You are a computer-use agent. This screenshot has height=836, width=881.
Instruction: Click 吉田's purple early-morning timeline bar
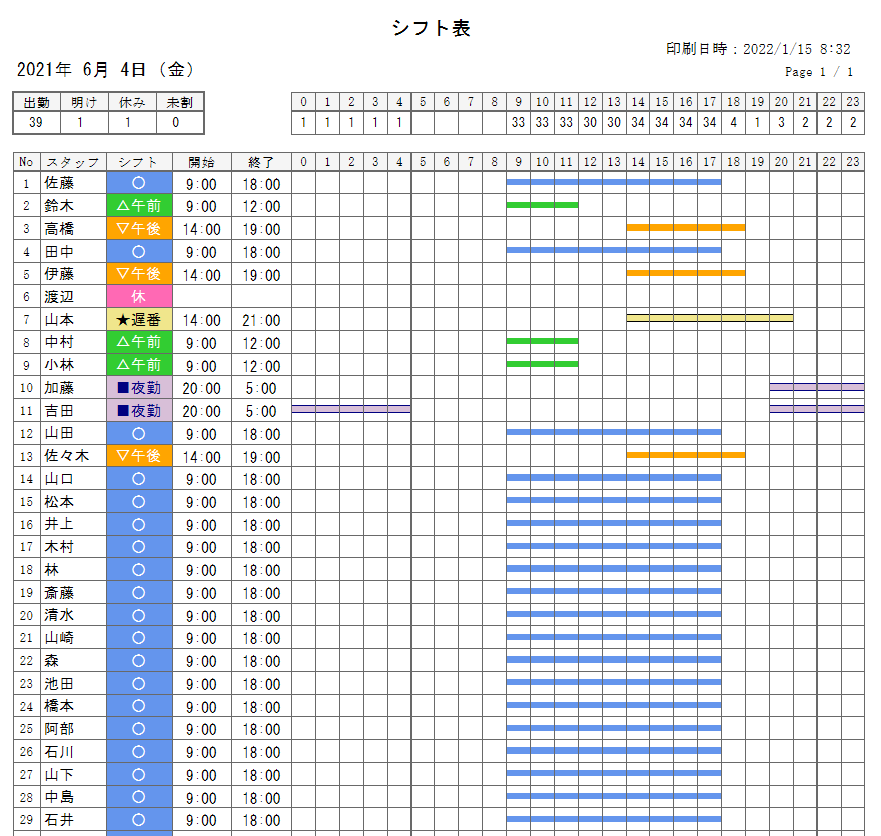pyautogui.click(x=350, y=409)
